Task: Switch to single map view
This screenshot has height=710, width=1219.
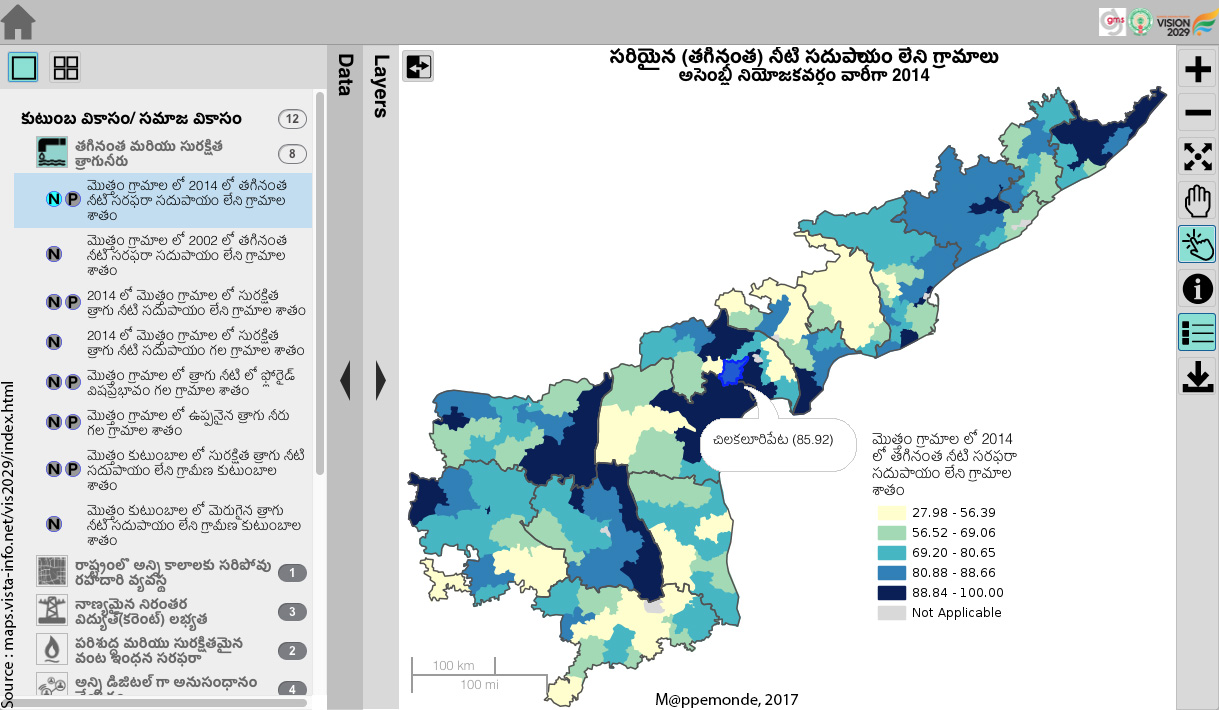Action: [24, 68]
